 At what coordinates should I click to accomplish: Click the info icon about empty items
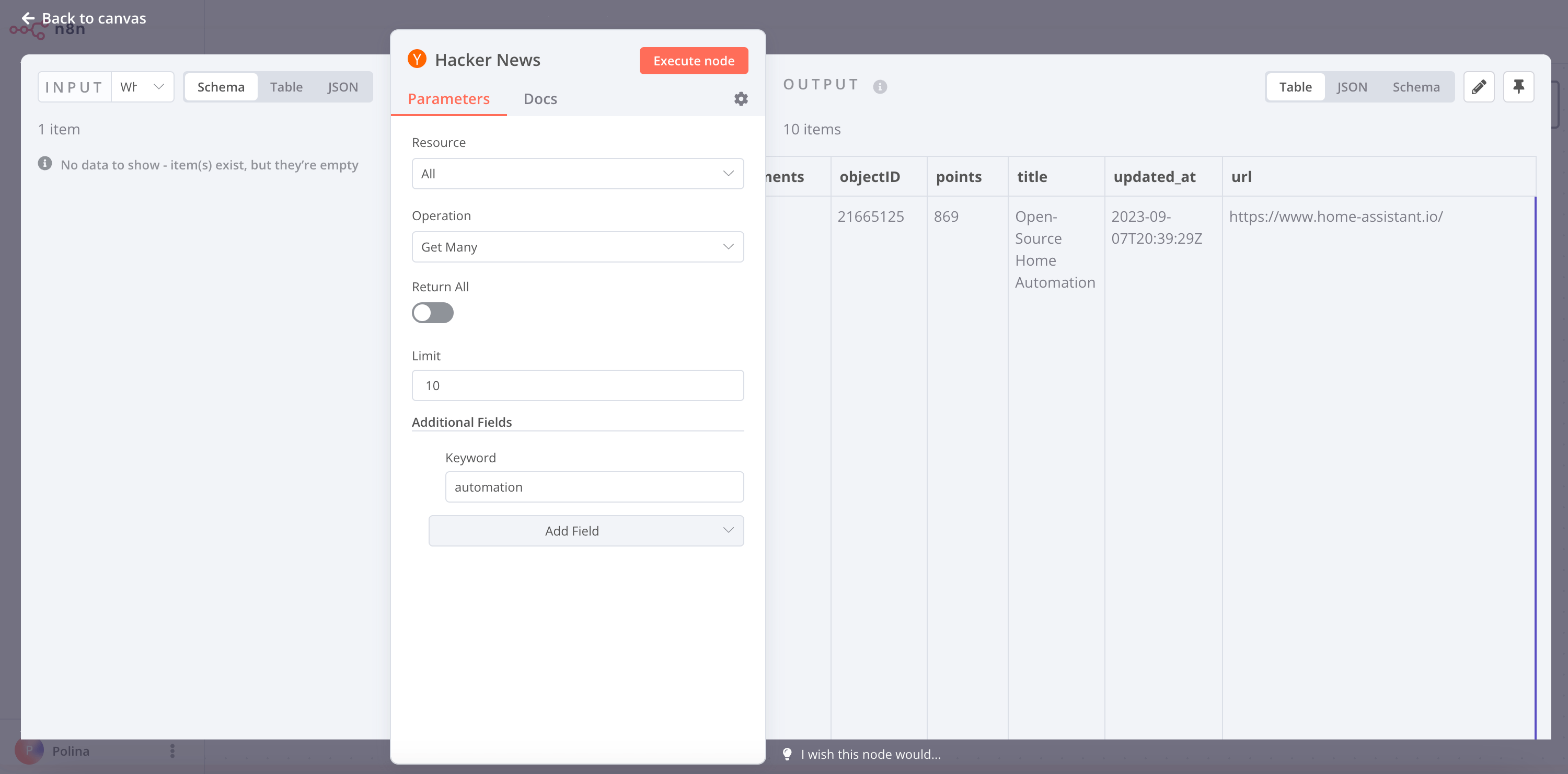45,163
